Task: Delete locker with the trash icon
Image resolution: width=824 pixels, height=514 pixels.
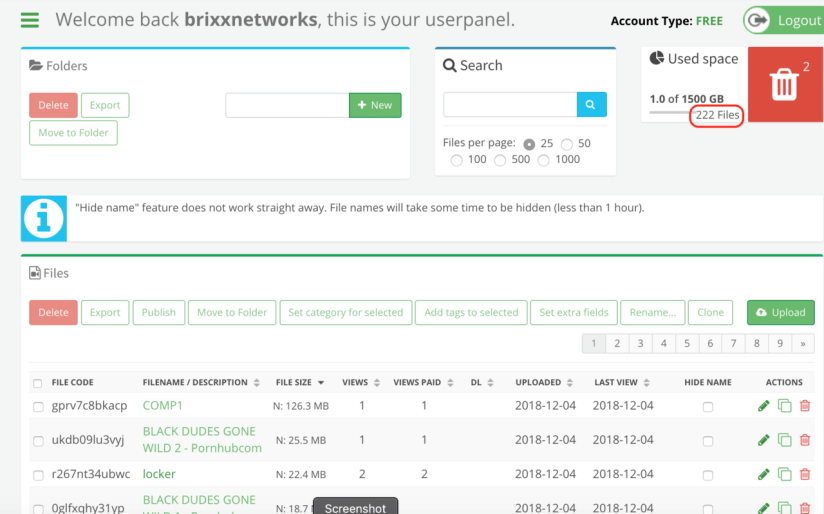Action: pos(805,474)
